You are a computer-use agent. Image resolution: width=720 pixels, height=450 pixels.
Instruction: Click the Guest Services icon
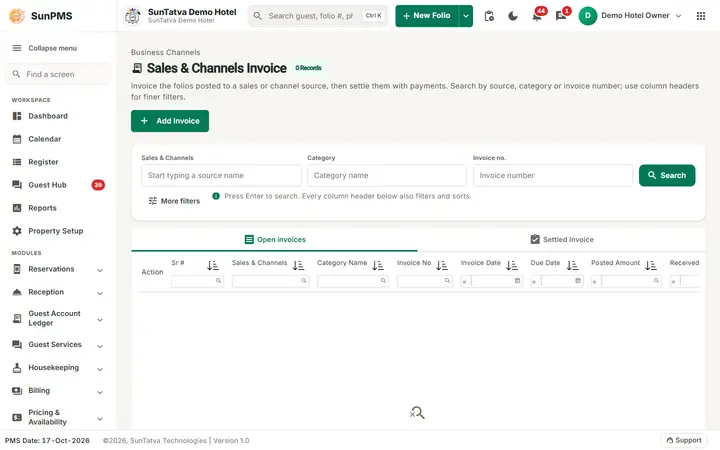click(x=17, y=344)
